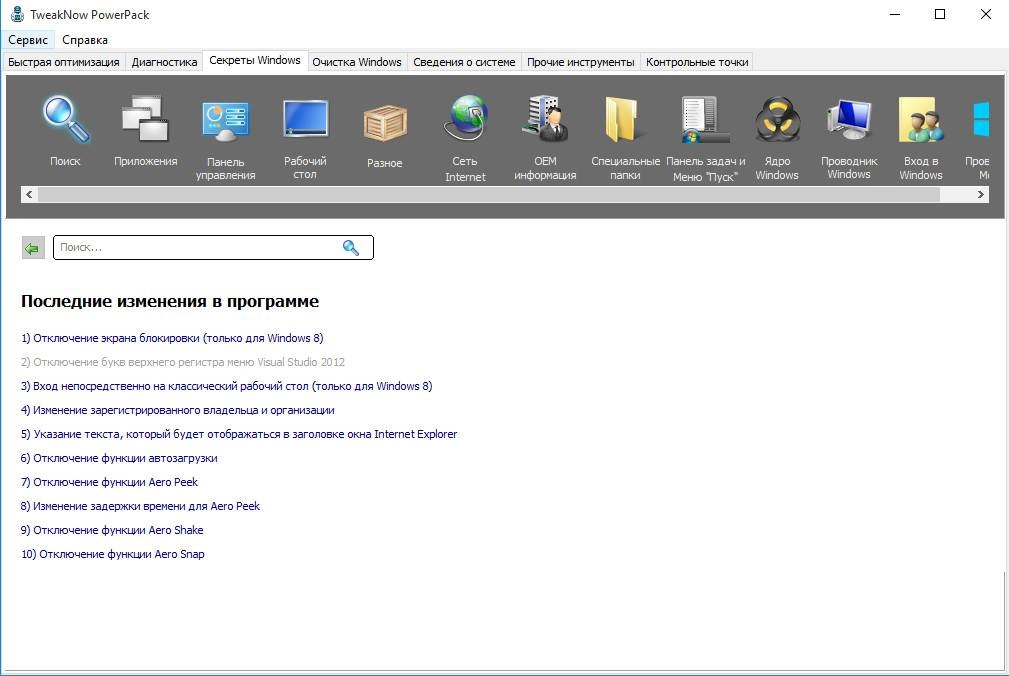Image resolution: width=1009 pixels, height=676 pixels.
Task: Click the category ribbon right scroll arrow
Action: (x=981, y=194)
